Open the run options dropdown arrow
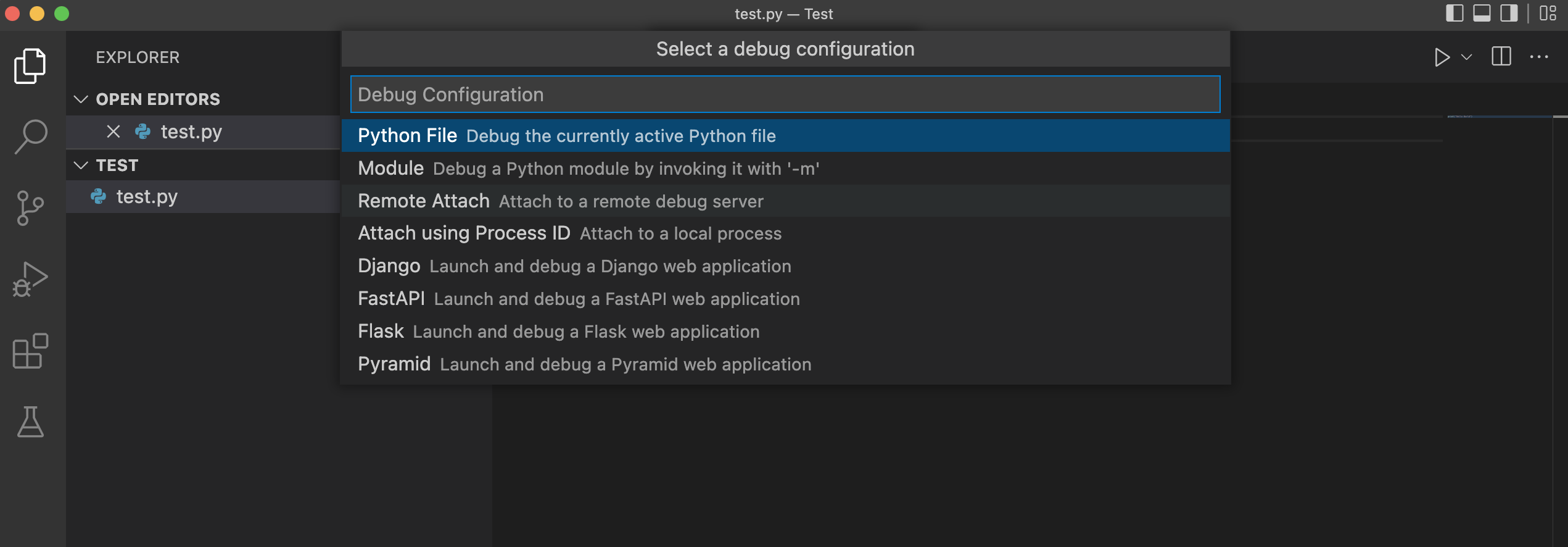 1467,57
